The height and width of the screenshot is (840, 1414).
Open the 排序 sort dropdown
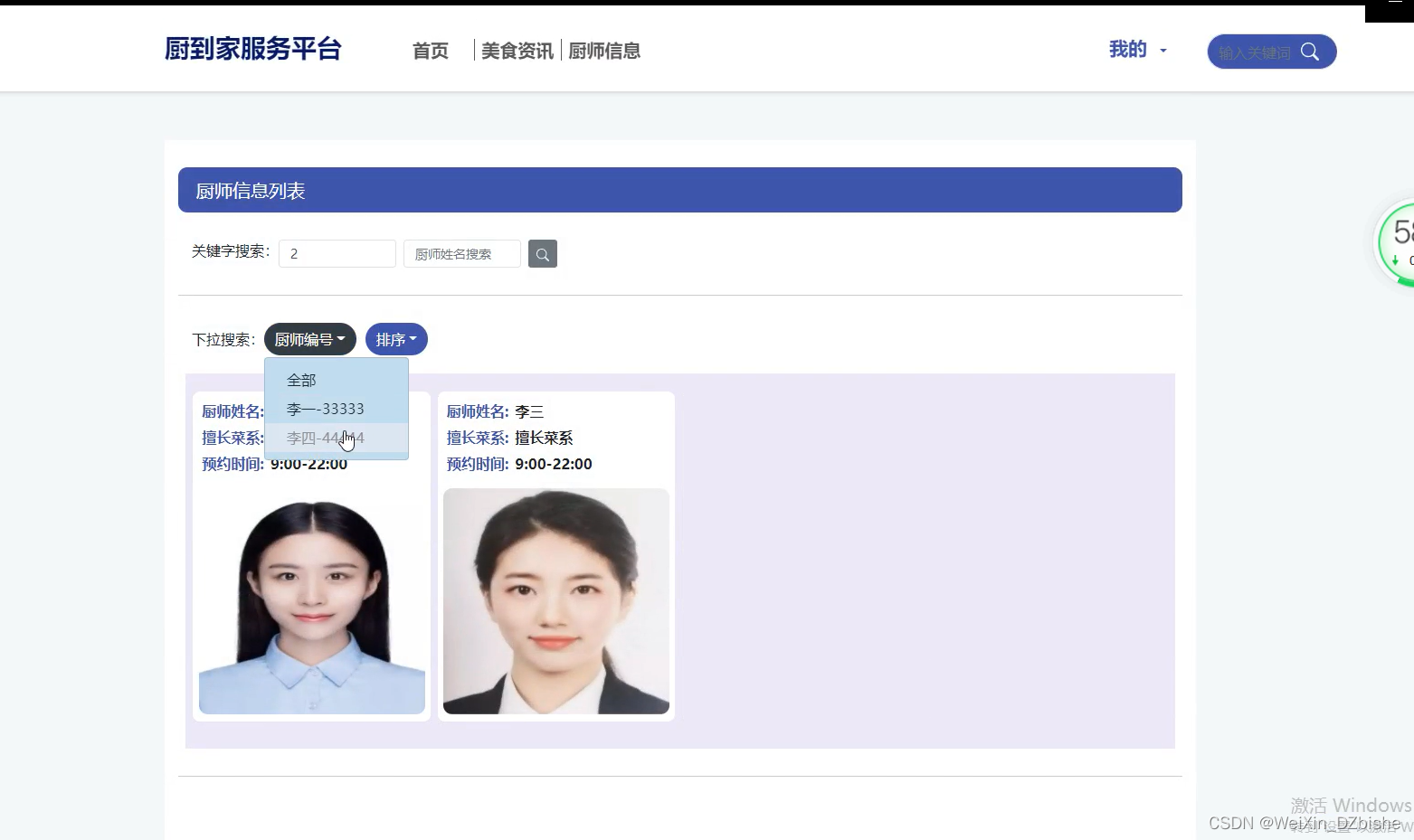point(395,339)
